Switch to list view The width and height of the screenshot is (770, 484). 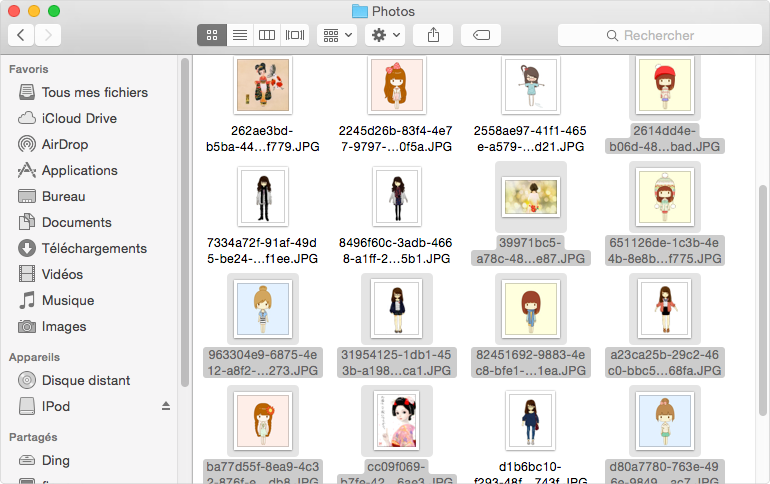[240, 35]
